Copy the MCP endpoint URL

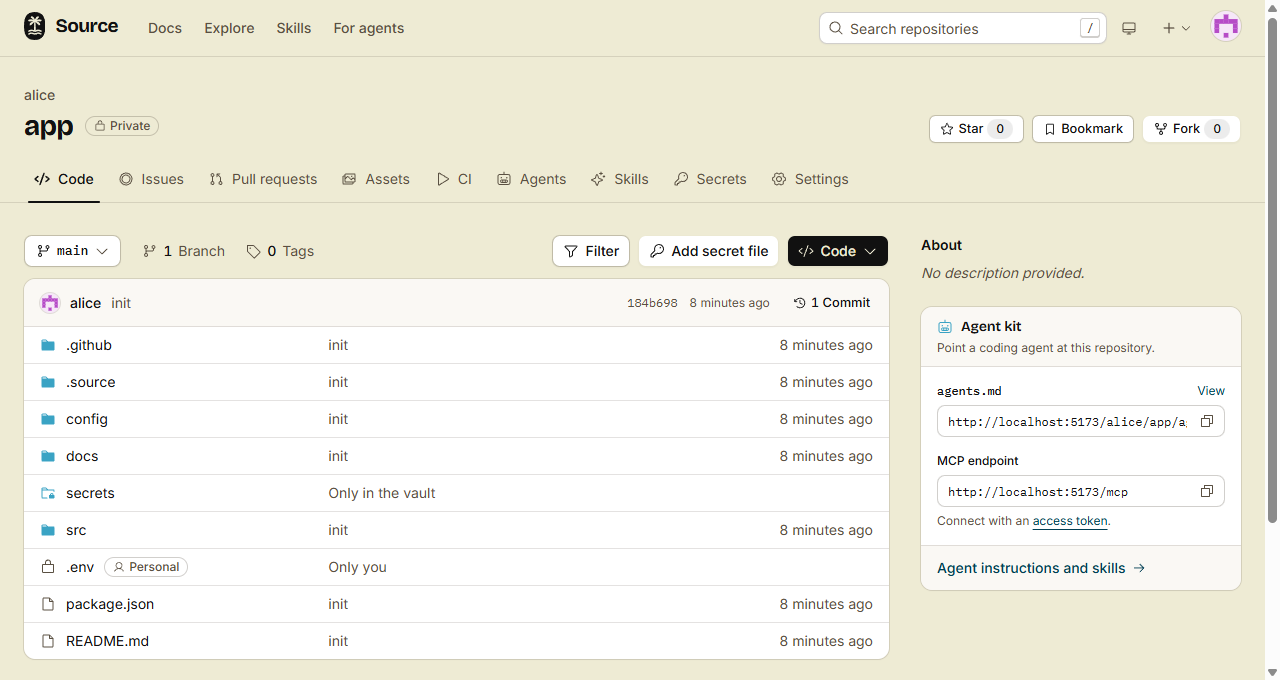click(1207, 492)
